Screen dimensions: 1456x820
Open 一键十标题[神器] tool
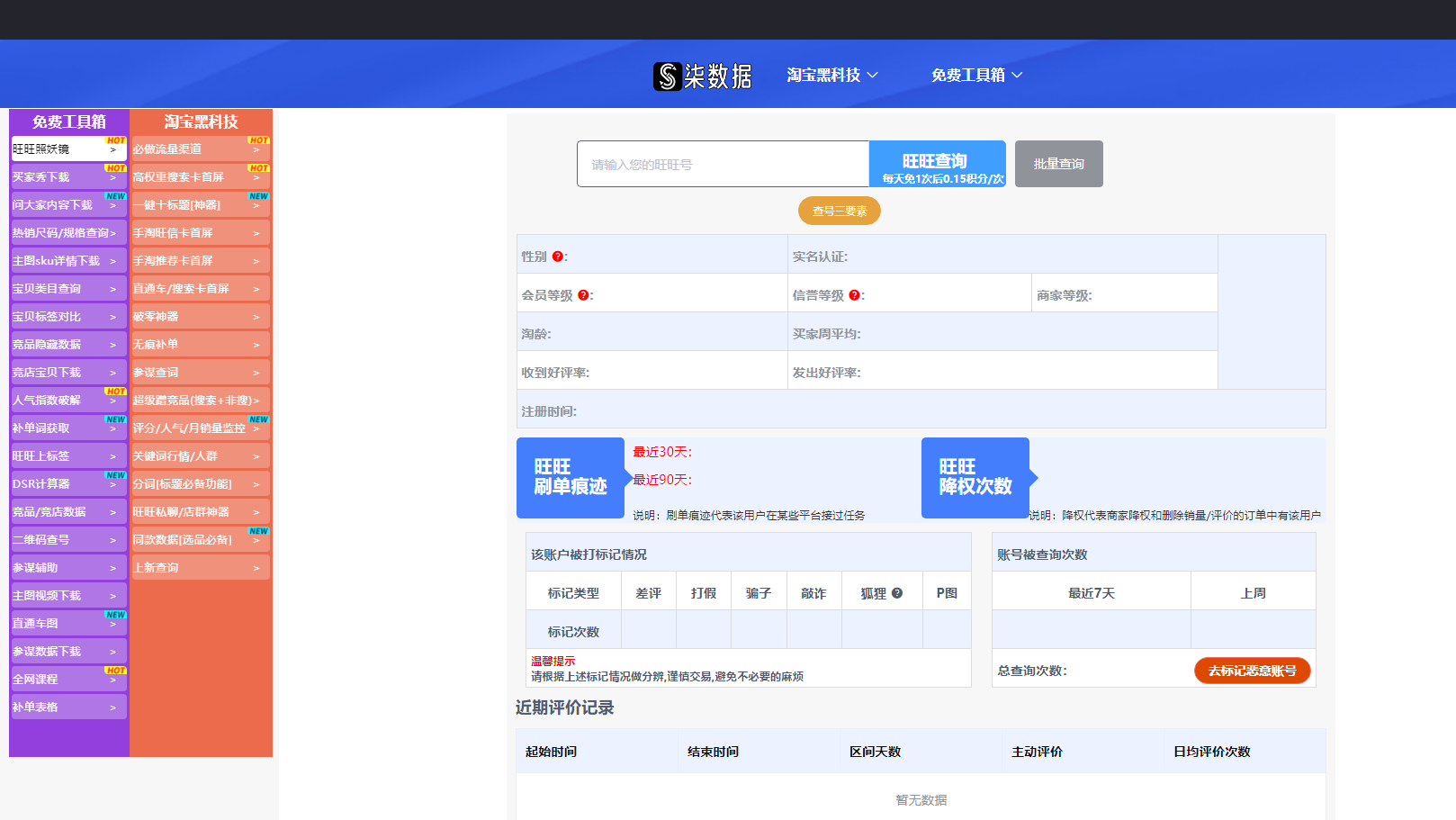[201, 204]
